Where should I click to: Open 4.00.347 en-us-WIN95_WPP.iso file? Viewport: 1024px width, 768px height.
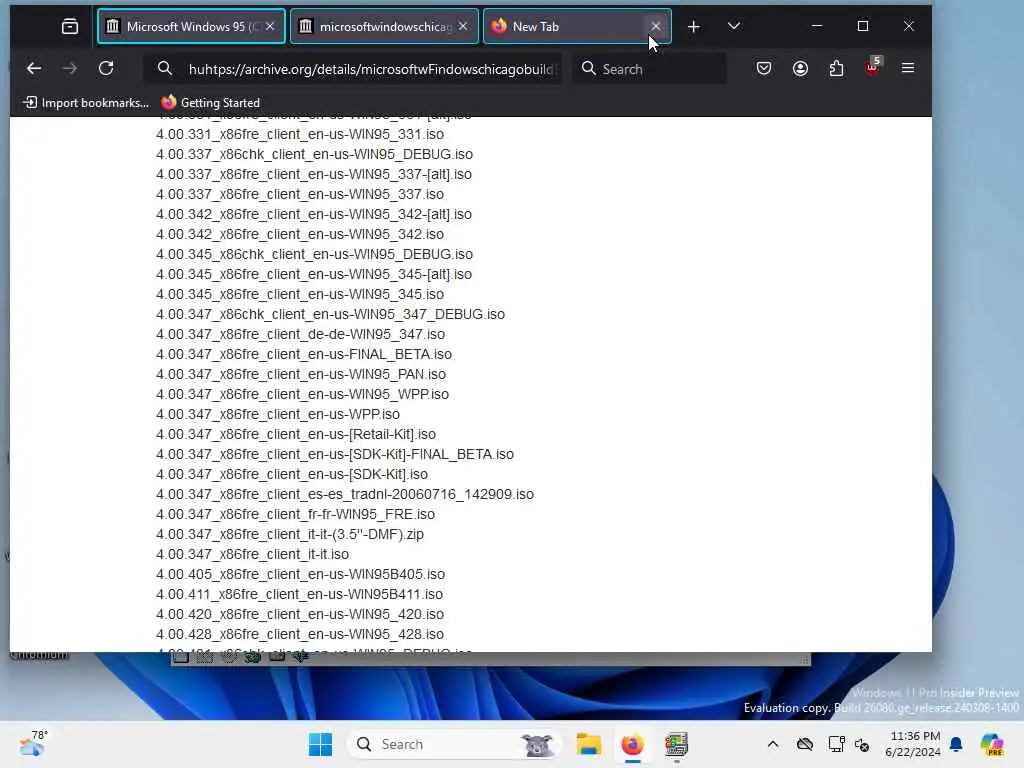302,394
